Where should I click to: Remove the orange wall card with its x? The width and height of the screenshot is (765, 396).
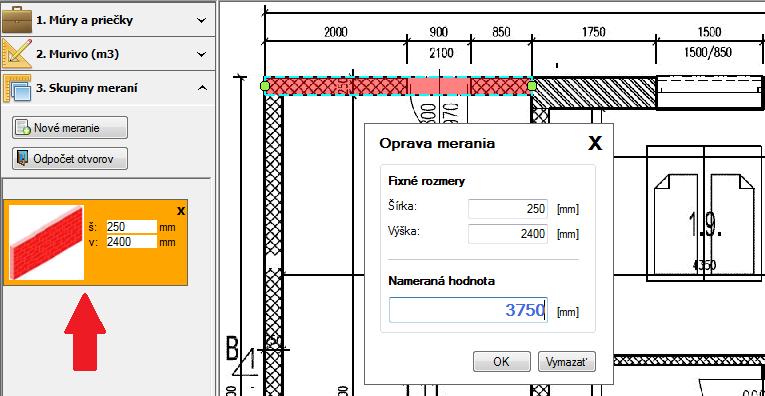point(181,211)
